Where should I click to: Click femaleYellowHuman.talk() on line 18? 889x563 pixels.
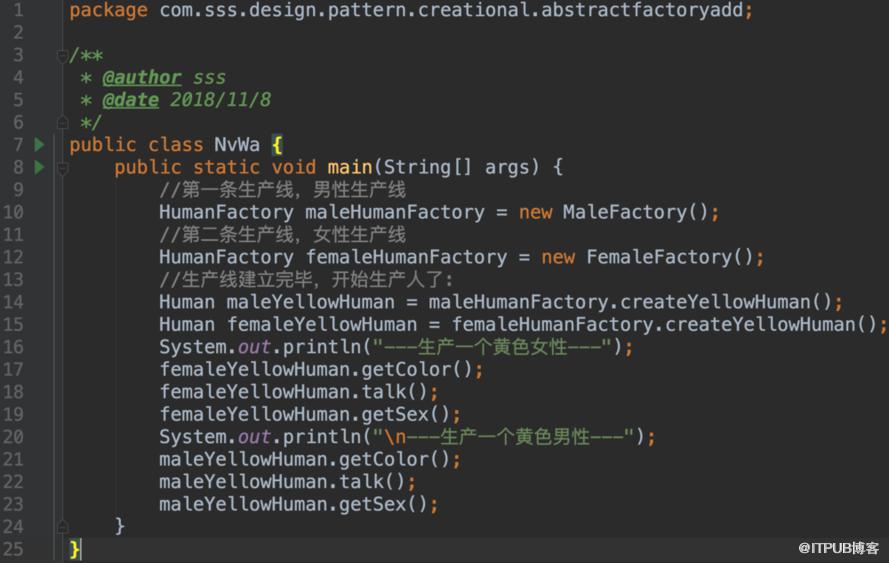coord(293,392)
